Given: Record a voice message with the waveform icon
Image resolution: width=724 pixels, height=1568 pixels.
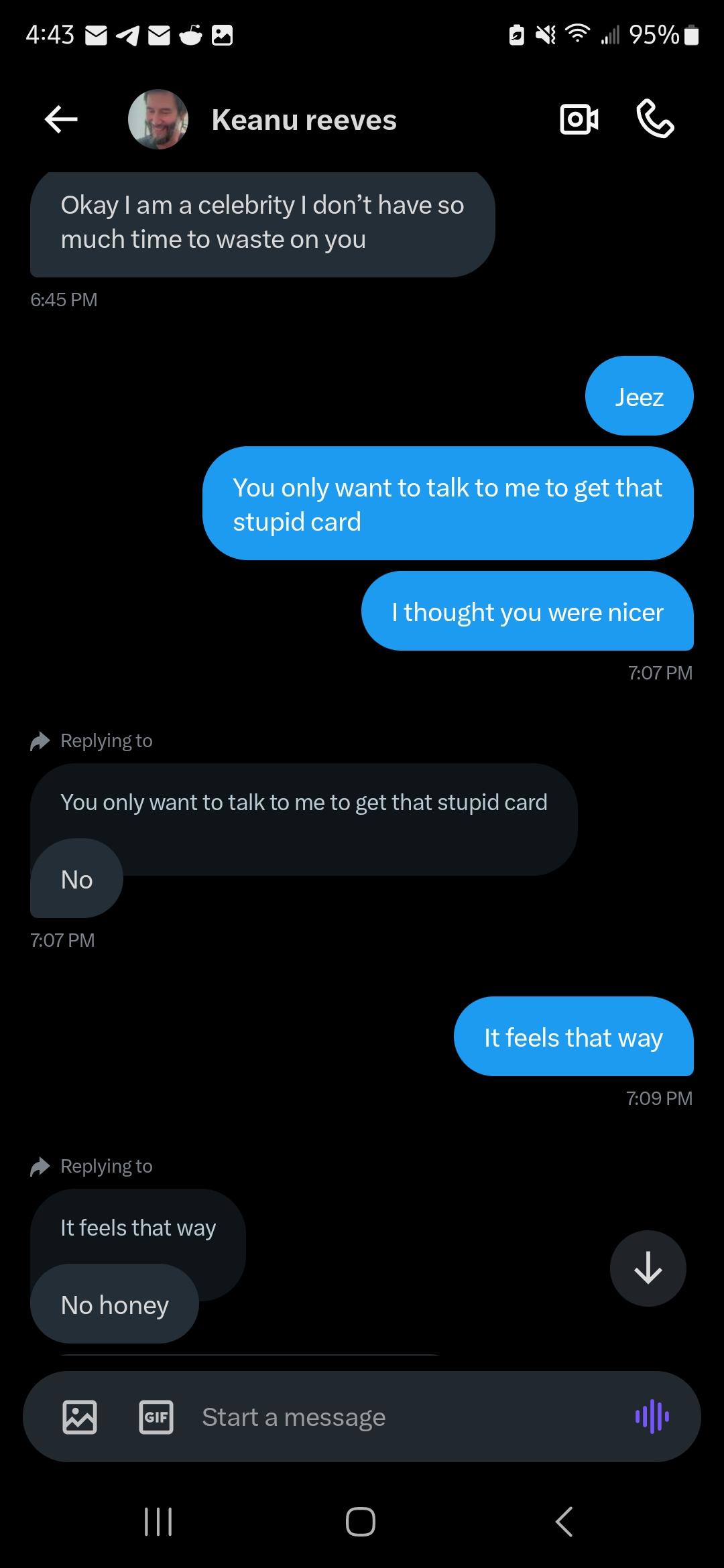Looking at the screenshot, I should click(x=652, y=1417).
